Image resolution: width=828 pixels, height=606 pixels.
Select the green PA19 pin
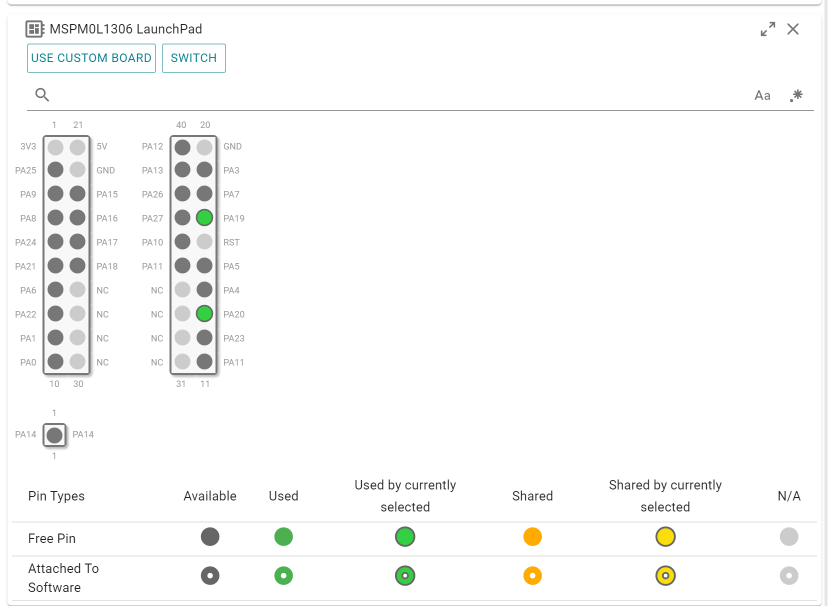point(204,217)
